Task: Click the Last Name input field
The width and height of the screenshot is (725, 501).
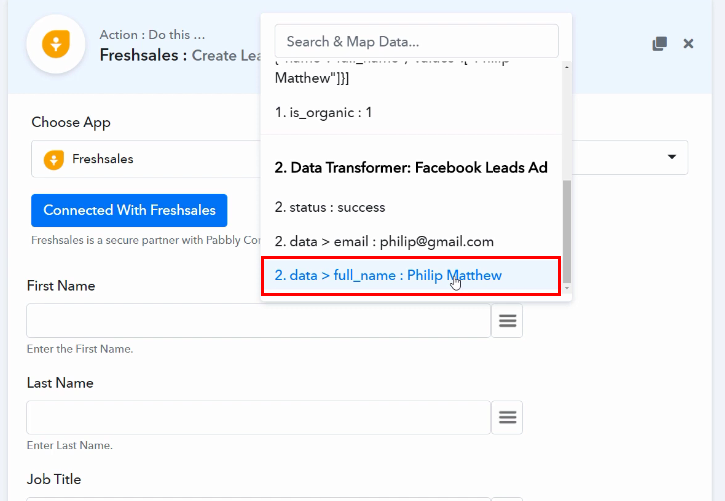Action: tap(258, 417)
